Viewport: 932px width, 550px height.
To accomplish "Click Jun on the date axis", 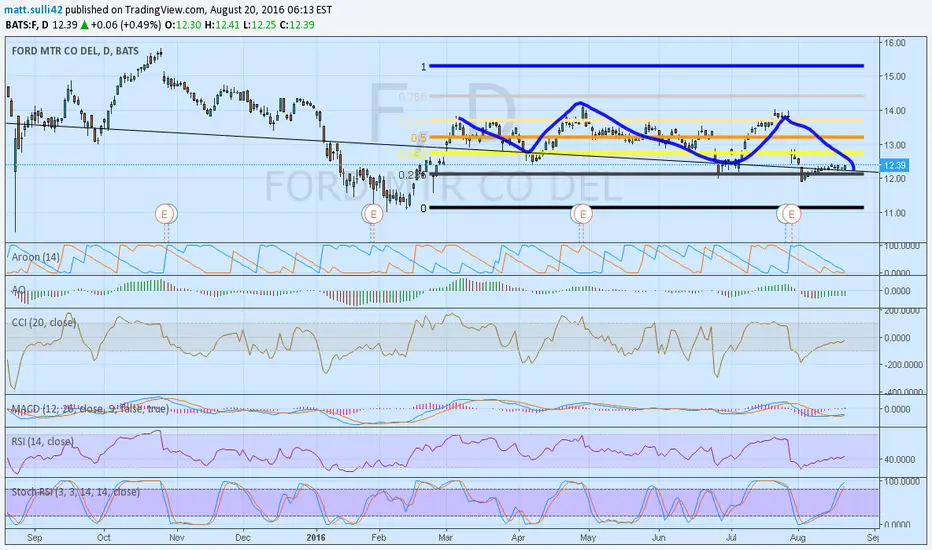I will click(x=659, y=538).
